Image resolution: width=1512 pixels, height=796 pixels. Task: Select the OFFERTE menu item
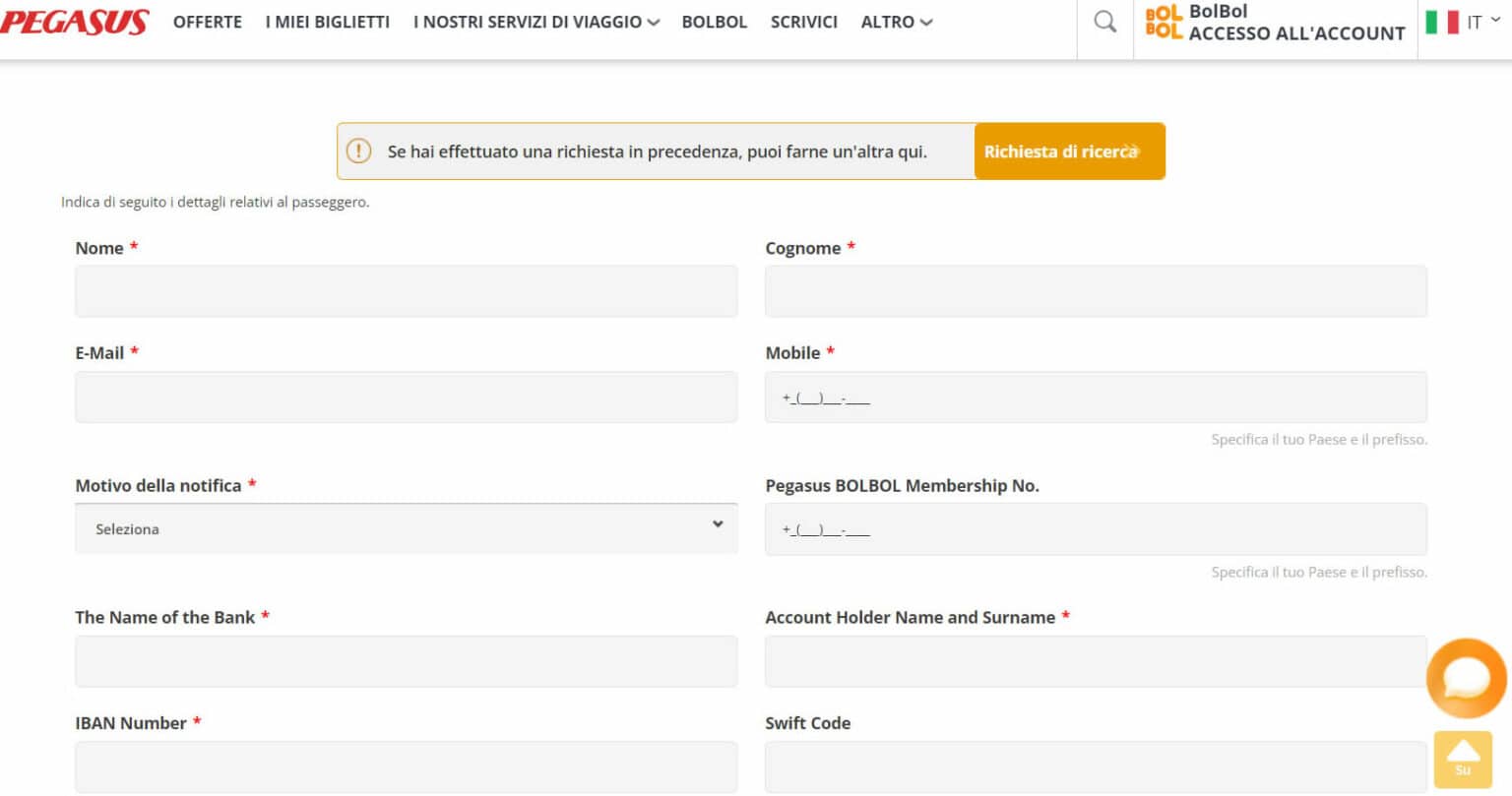click(207, 22)
